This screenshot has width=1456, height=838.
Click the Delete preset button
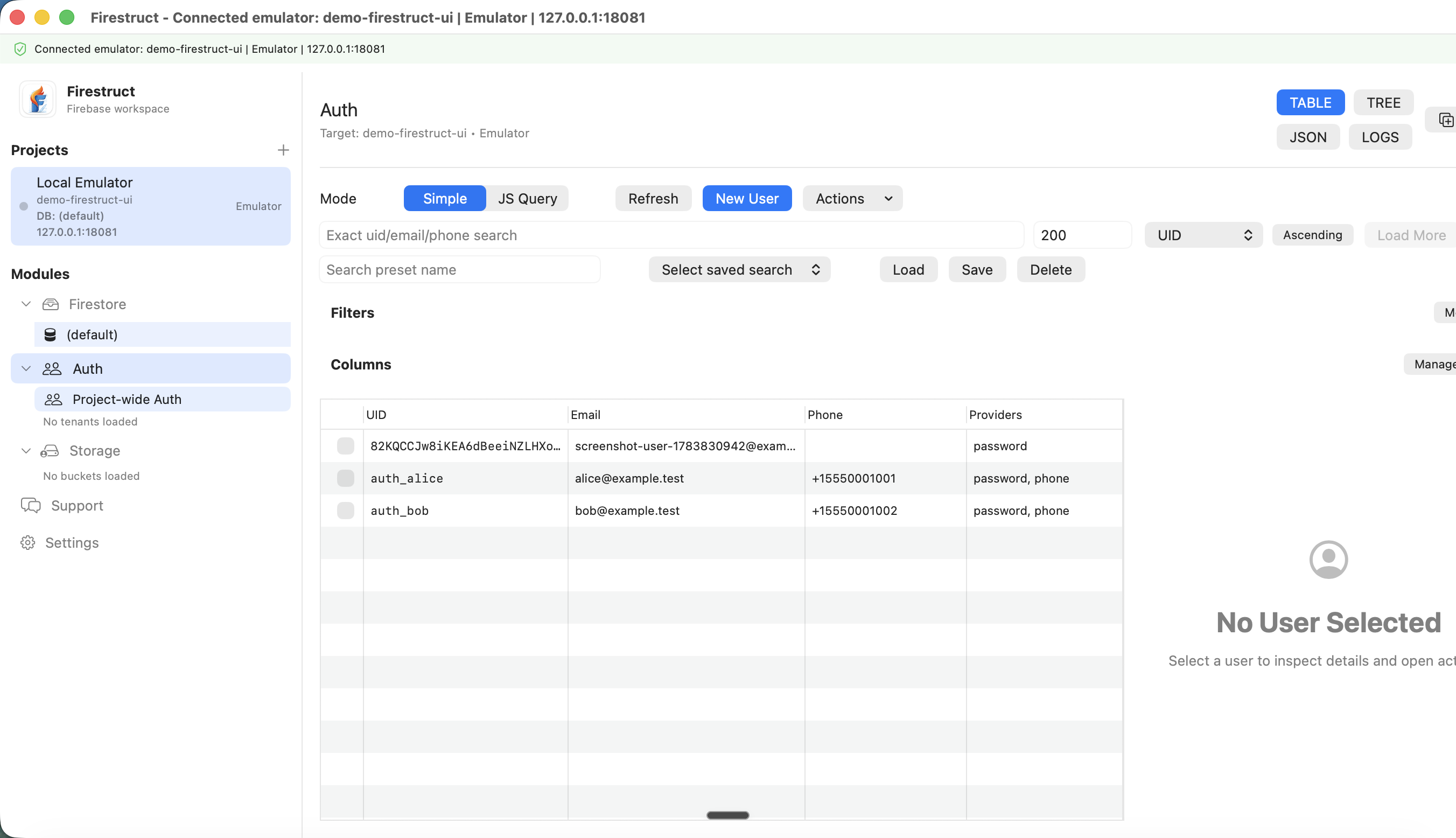pyautogui.click(x=1051, y=269)
